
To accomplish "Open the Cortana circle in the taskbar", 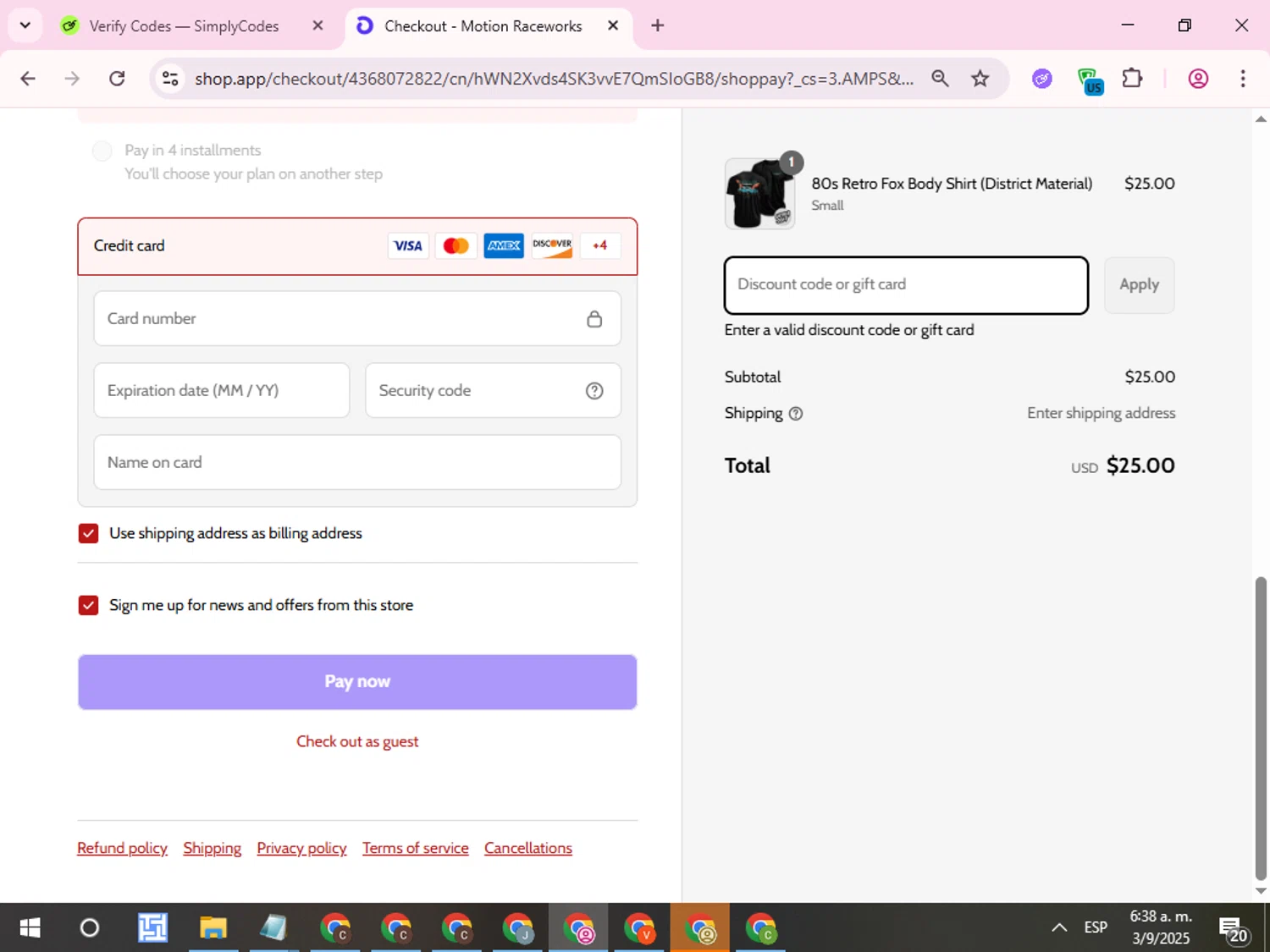I will tap(89, 928).
